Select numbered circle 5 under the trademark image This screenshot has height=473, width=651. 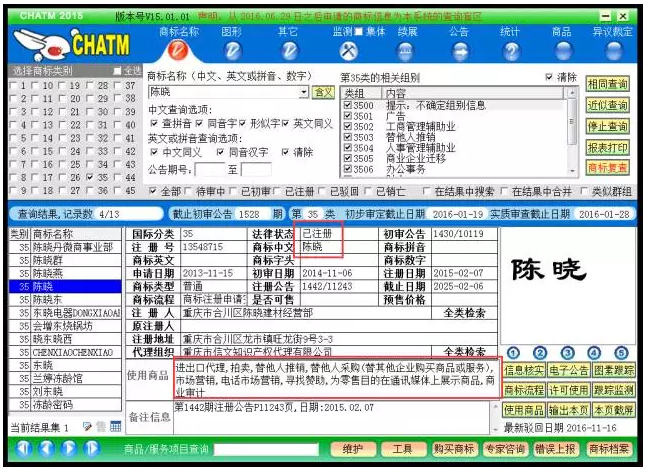[621, 353]
